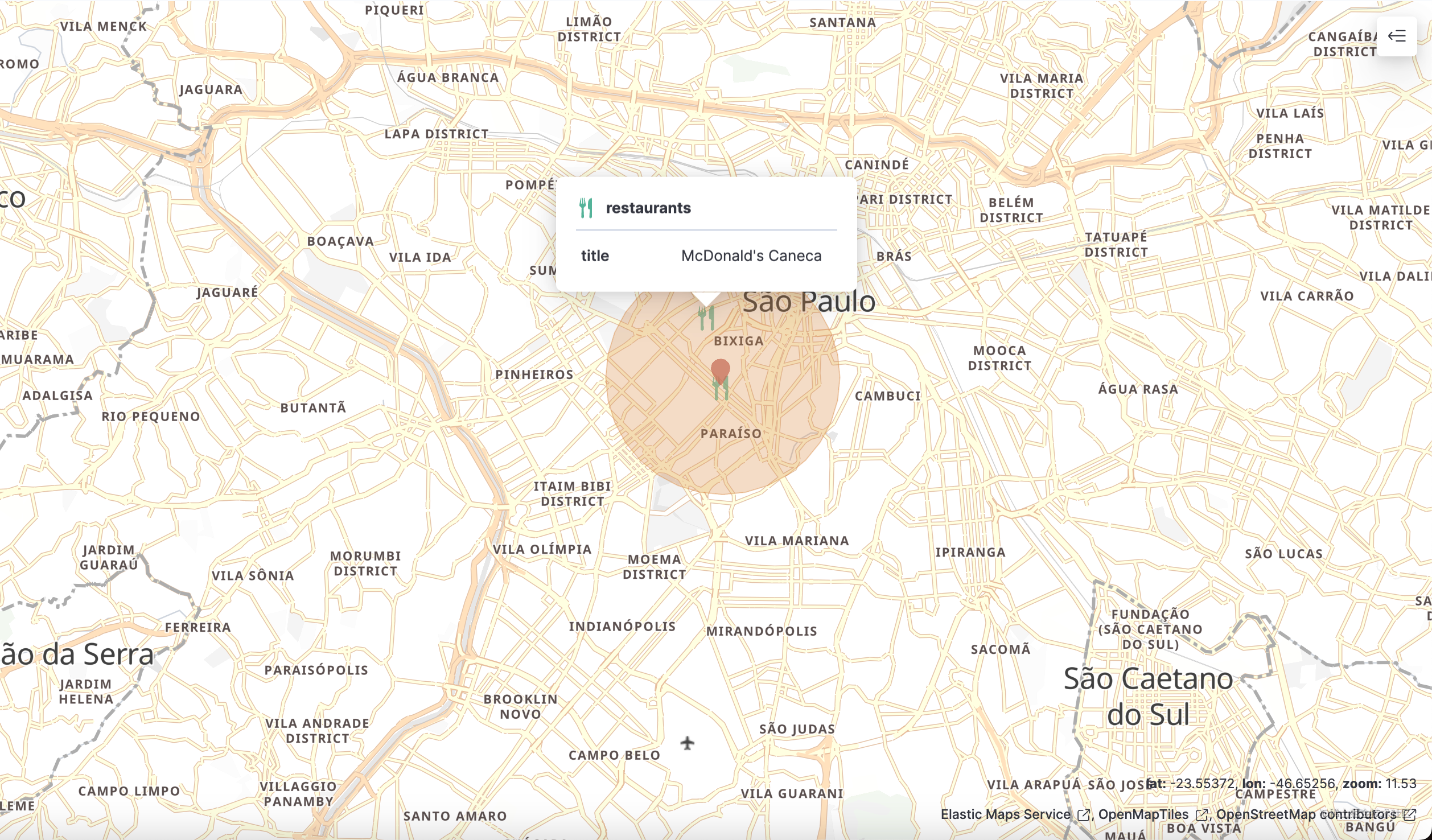Click the lat/lon/zoom coordinates readout
1432x840 pixels.
pyautogui.click(x=1281, y=784)
